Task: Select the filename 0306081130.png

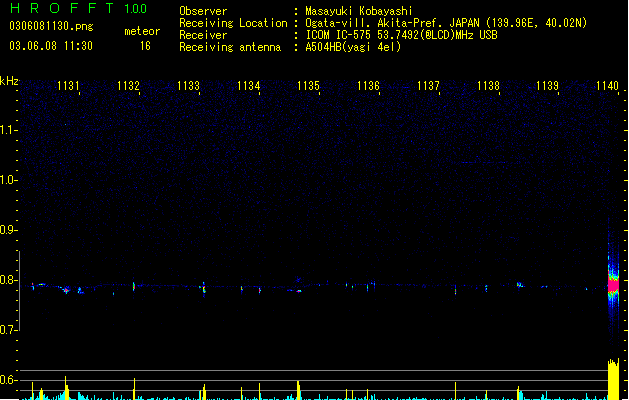Action: click(51, 26)
